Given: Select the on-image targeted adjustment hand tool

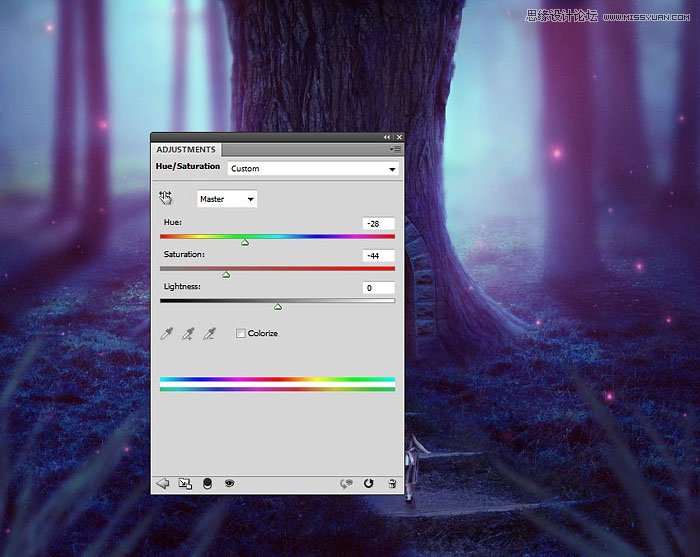Looking at the screenshot, I should (166, 198).
